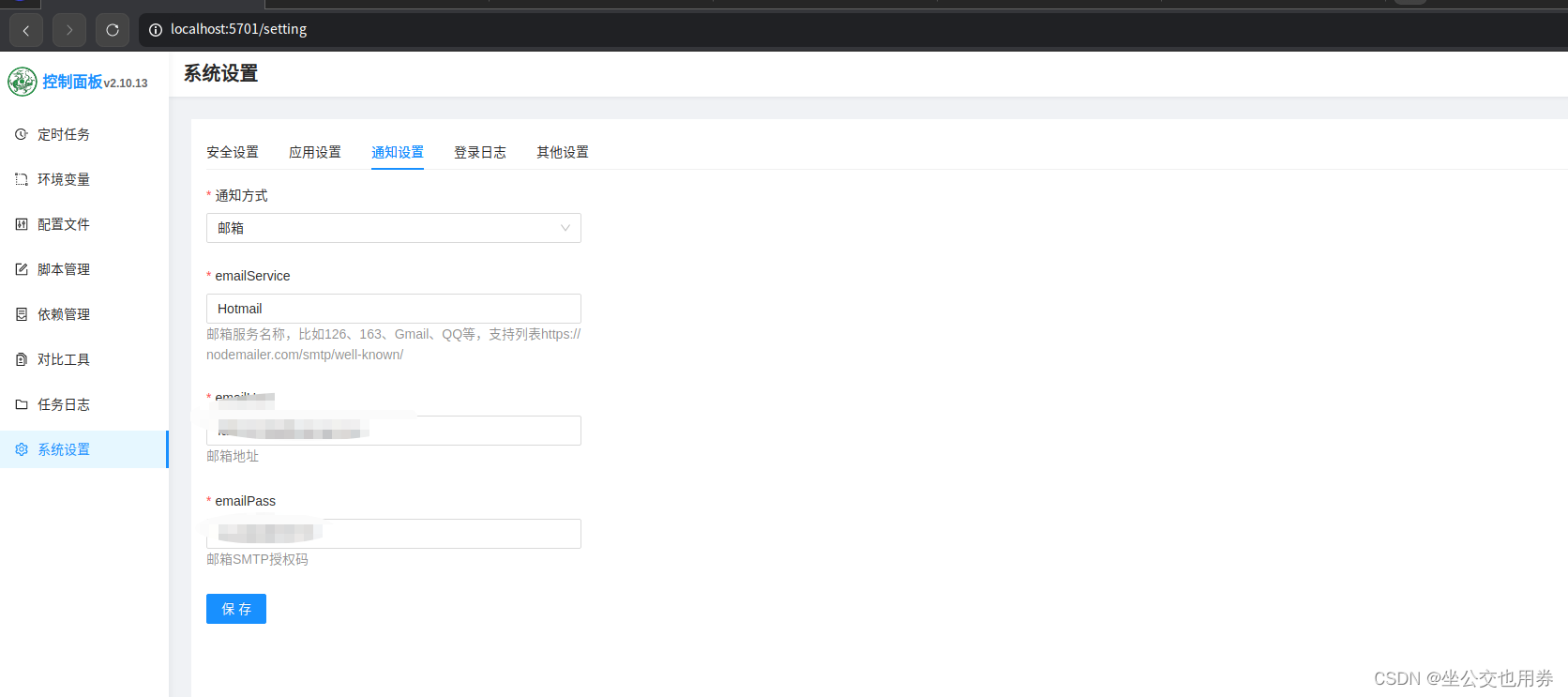Click the icon beside 配置文件
Viewport: 1568px width, 697px height.
click(x=22, y=224)
